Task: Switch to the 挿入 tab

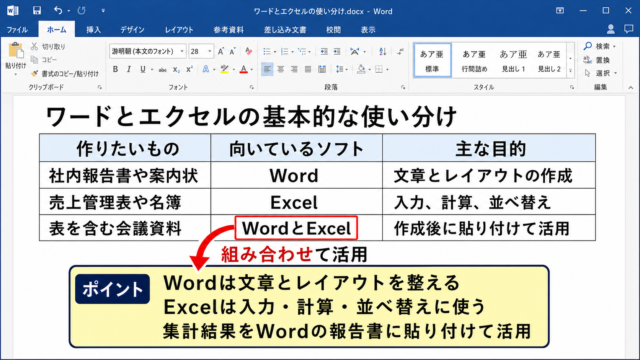Action: coord(93,30)
